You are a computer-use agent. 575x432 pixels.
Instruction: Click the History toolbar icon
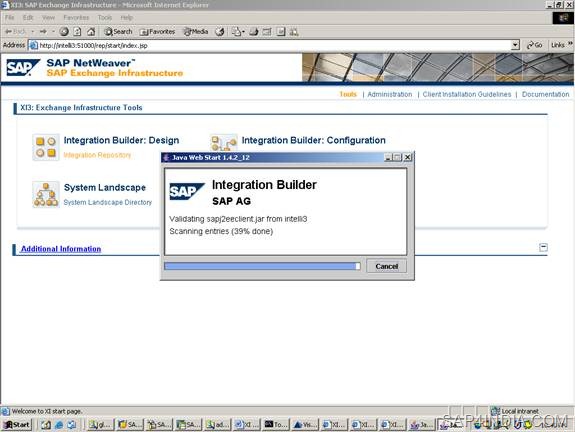pos(220,32)
